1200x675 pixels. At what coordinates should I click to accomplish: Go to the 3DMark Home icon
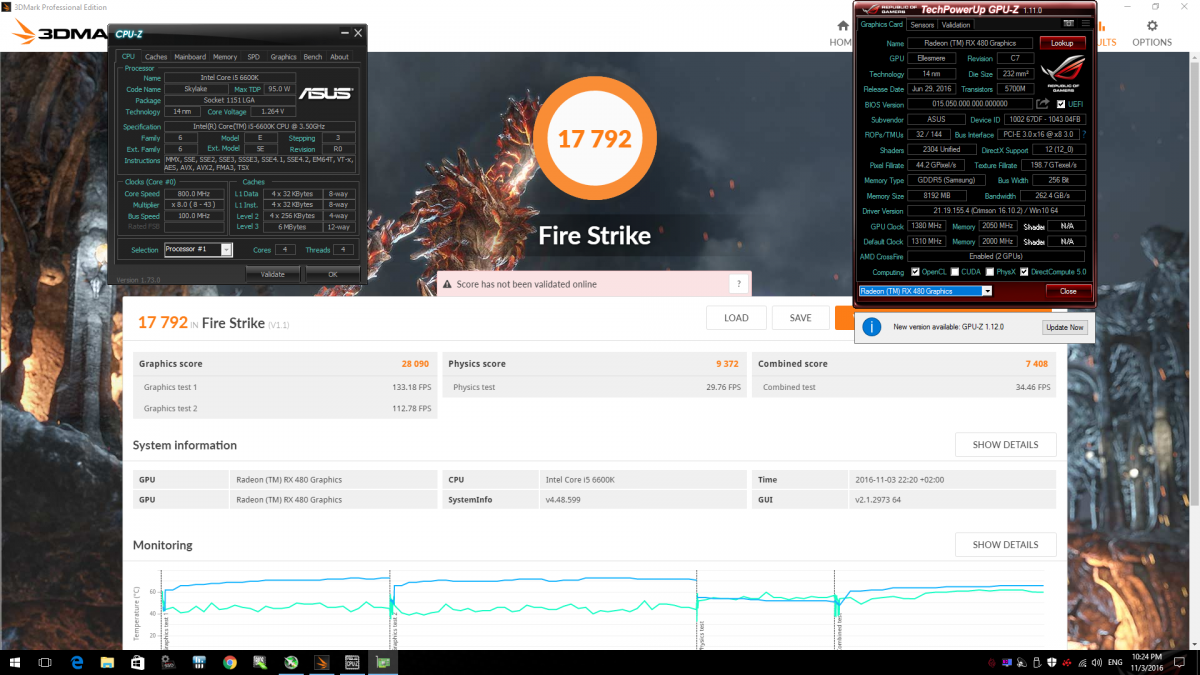tap(842, 26)
